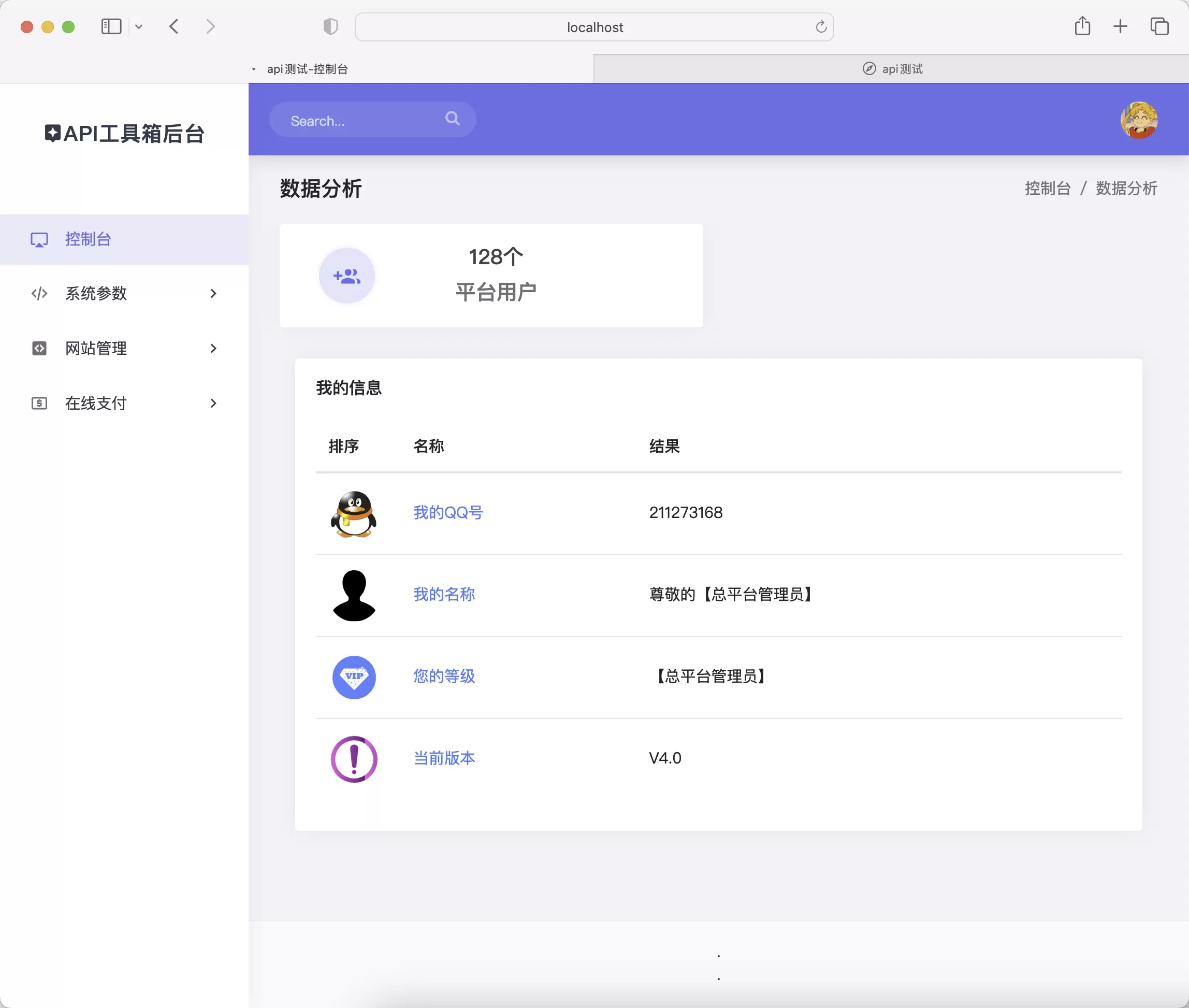Click the platform users group icon
The width and height of the screenshot is (1189, 1008).
click(x=347, y=275)
